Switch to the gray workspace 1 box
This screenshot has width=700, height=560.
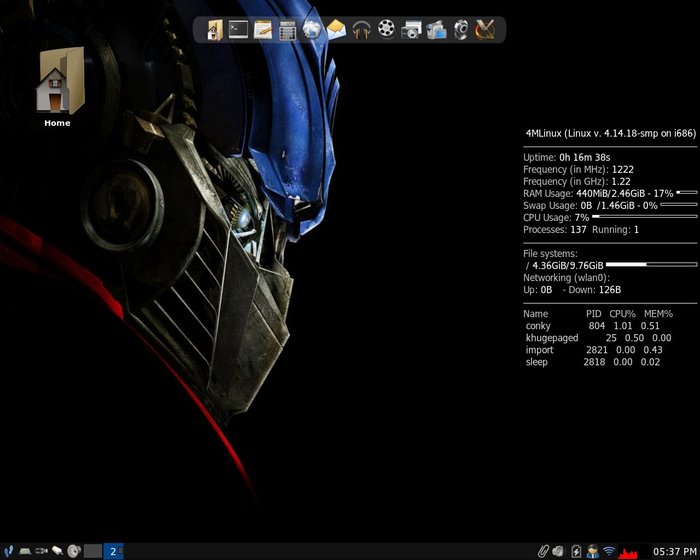[x=93, y=551]
